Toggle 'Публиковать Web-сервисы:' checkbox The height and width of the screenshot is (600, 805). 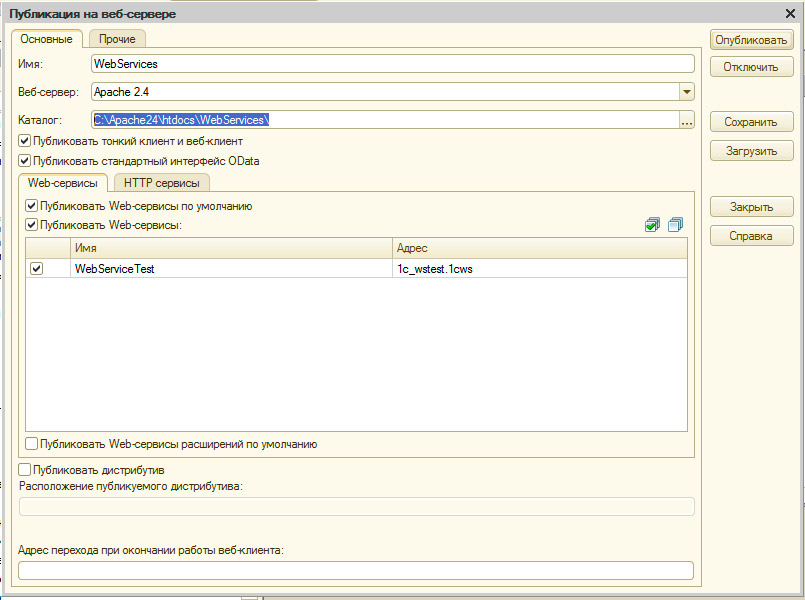(x=31, y=225)
